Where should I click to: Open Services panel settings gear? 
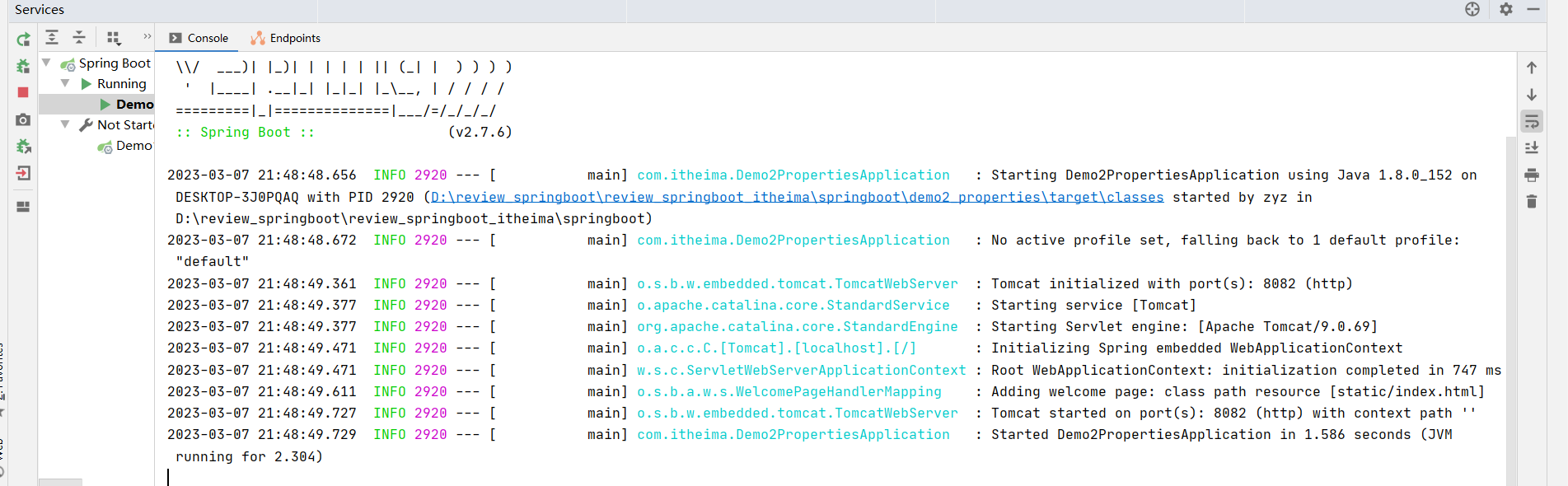point(1506,9)
